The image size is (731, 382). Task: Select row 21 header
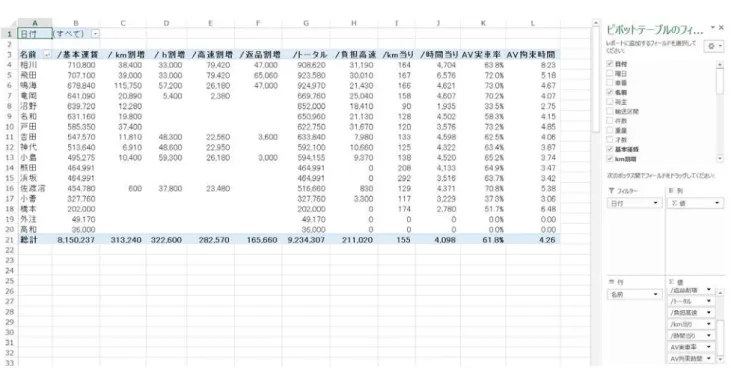click(9, 240)
